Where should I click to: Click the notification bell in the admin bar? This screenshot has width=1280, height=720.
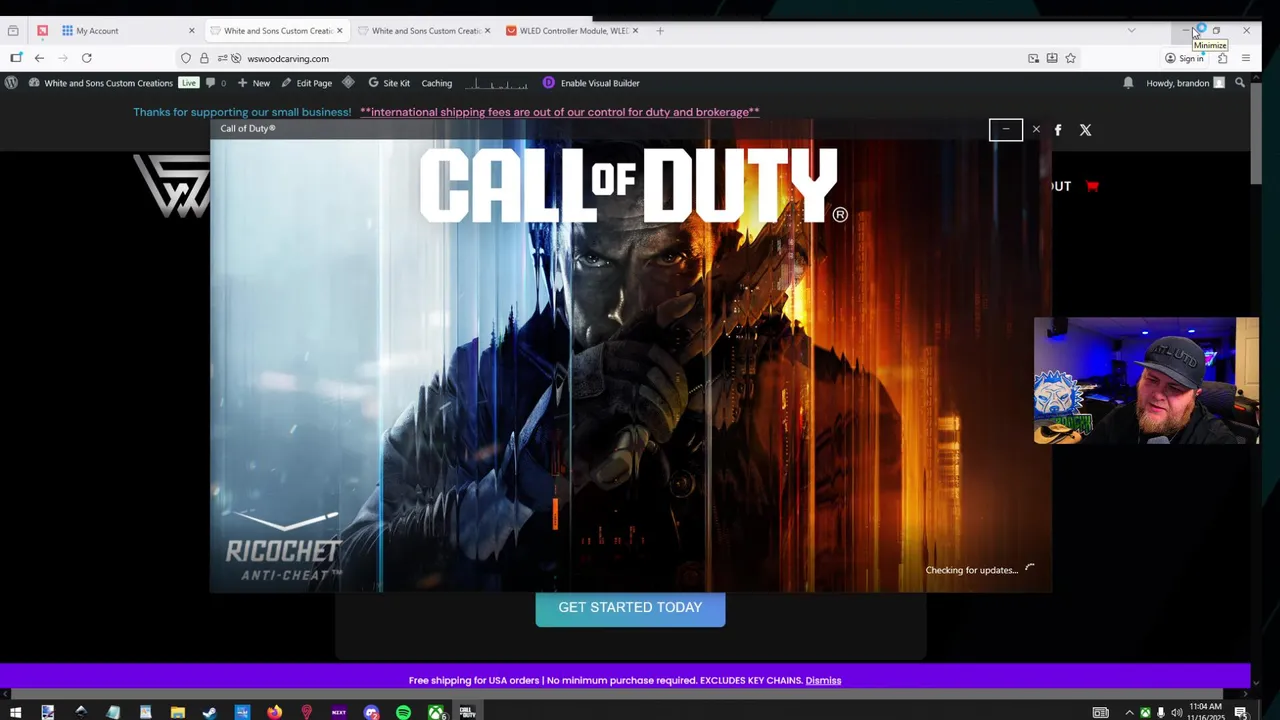click(x=1128, y=83)
